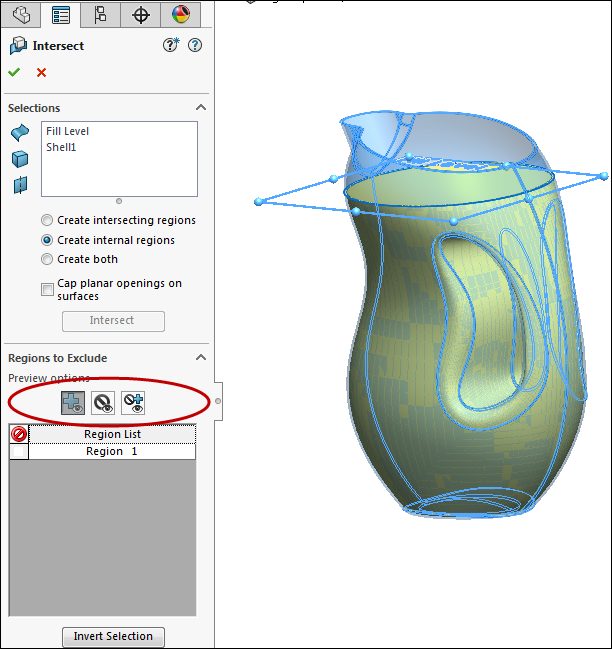This screenshot has height=649, width=612.
Task: Enable Cap planar openings on surfaces
Action: point(47,290)
